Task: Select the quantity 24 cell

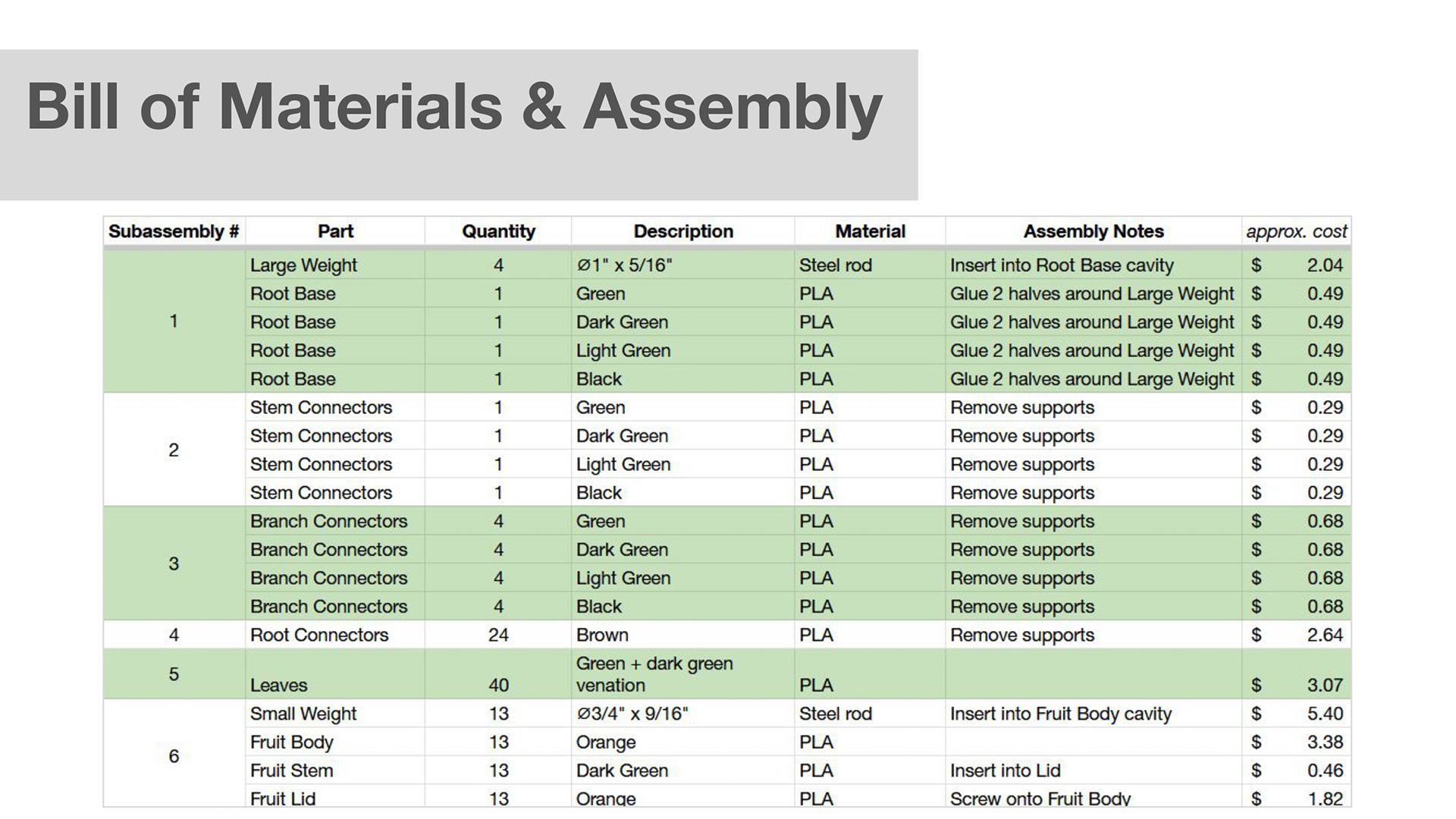Action: tap(498, 635)
